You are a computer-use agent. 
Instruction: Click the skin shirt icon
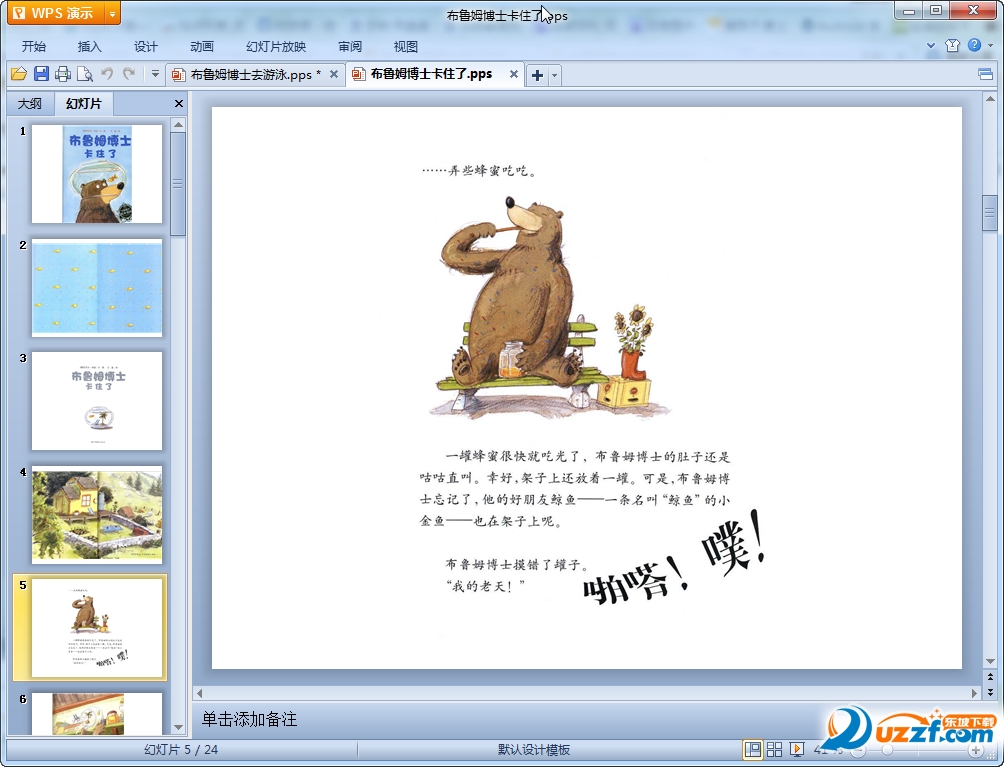(952, 45)
